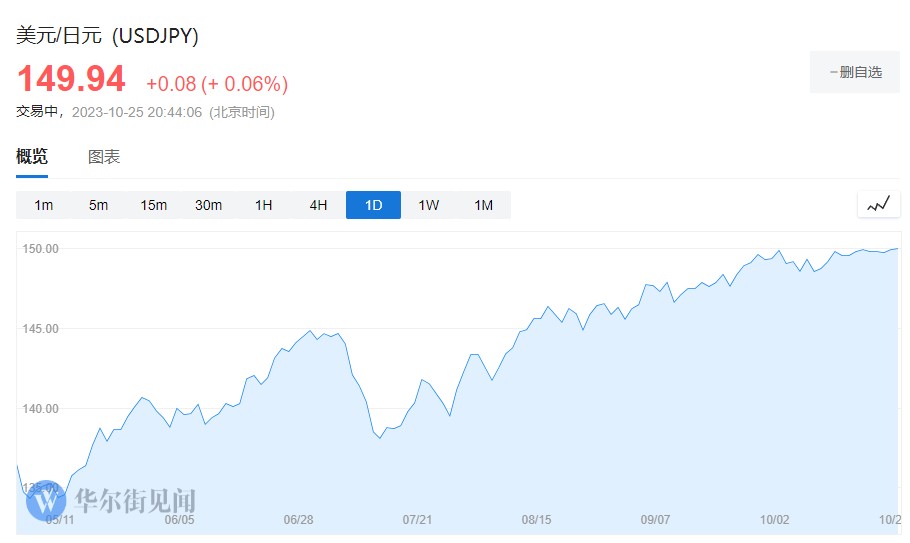Click the 美元/日元 (USDJPY) title
Image resolution: width=910 pixels, height=543 pixels.
coord(107,35)
